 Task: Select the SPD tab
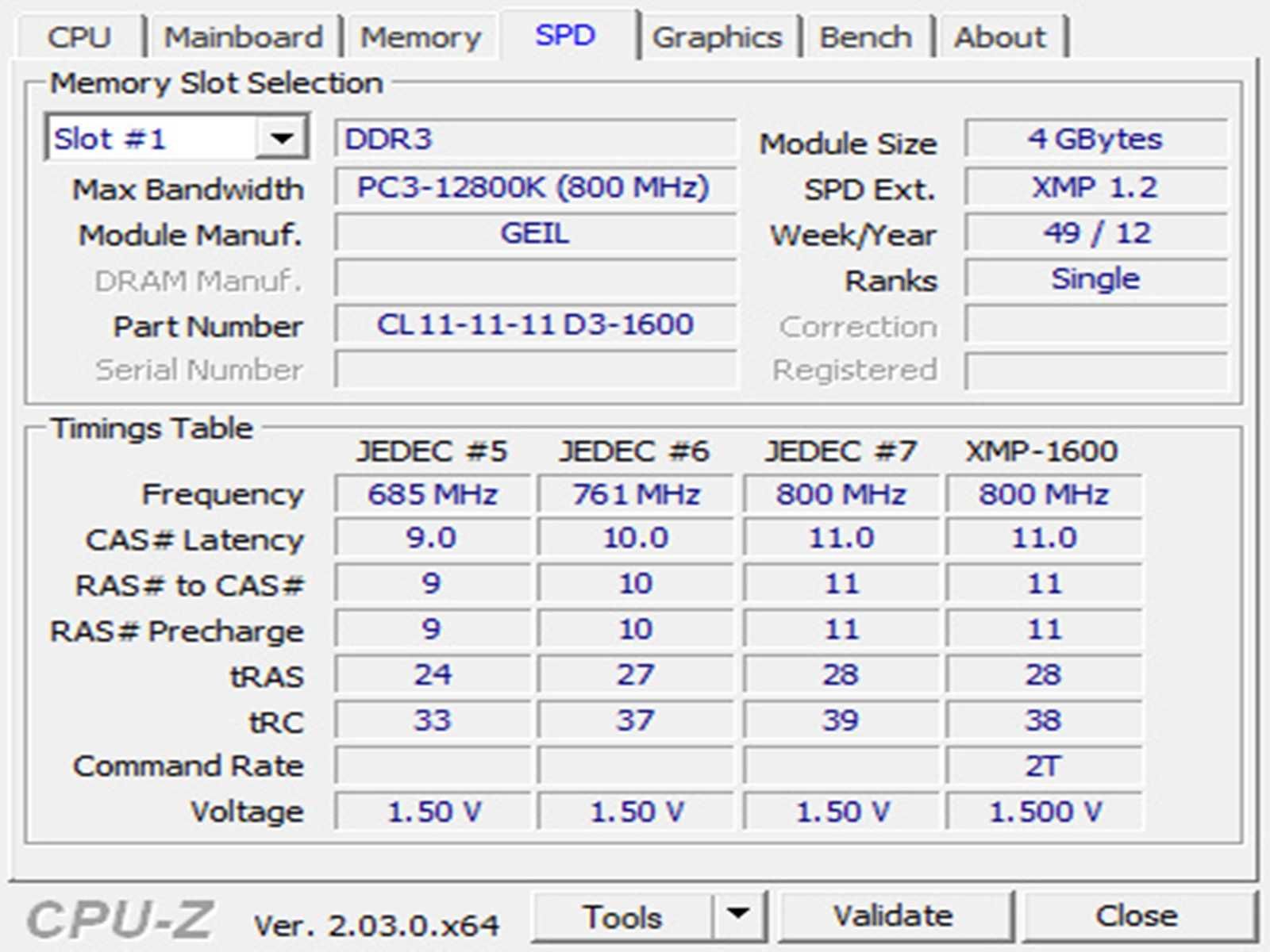pyautogui.click(x=565, y=35)
